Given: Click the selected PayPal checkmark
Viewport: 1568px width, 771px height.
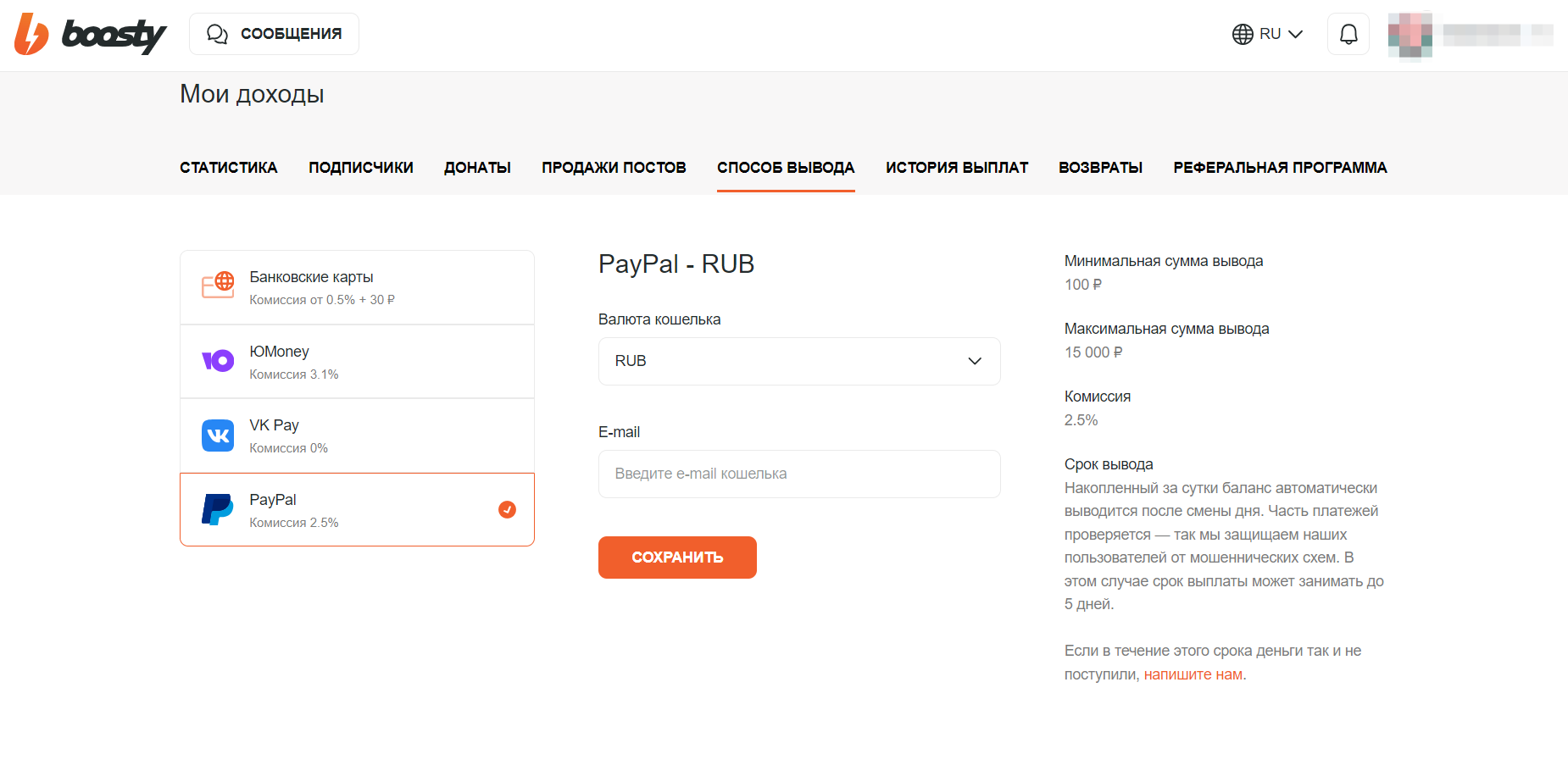Looking at the screenshot, I should point(507,509).
